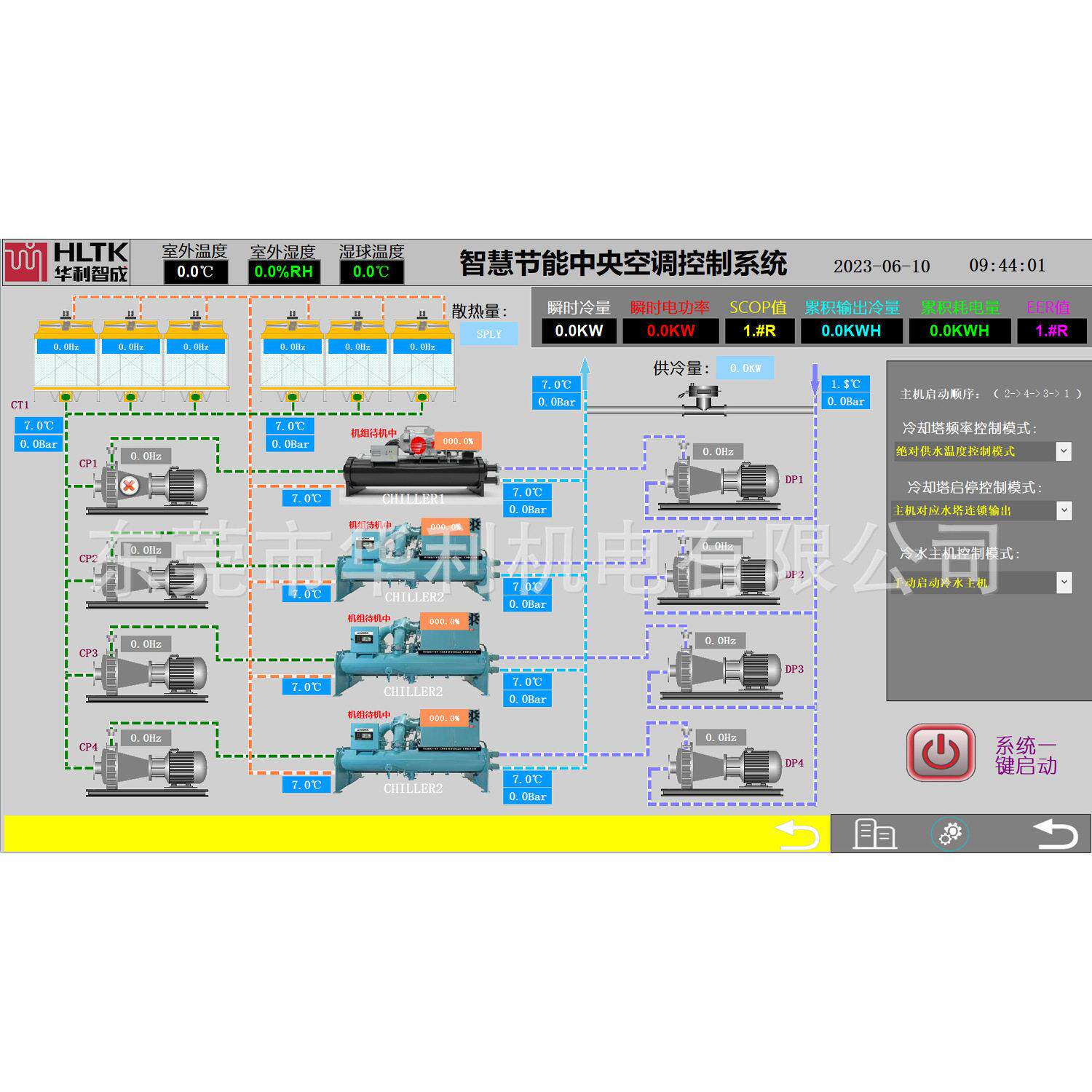The image size is (1092, 1092).
Task: Click the SCOP值 1.#R readout
Action: pyautogui.click(x=759, y=331)
